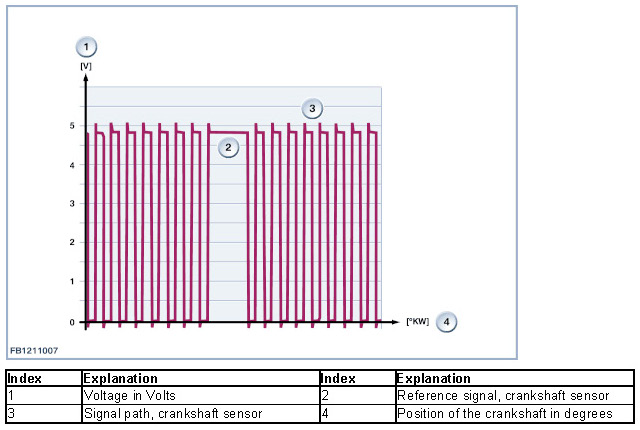Click the 5 volt tick label
This screenshot has width=640, height=430.
(71, 126)
